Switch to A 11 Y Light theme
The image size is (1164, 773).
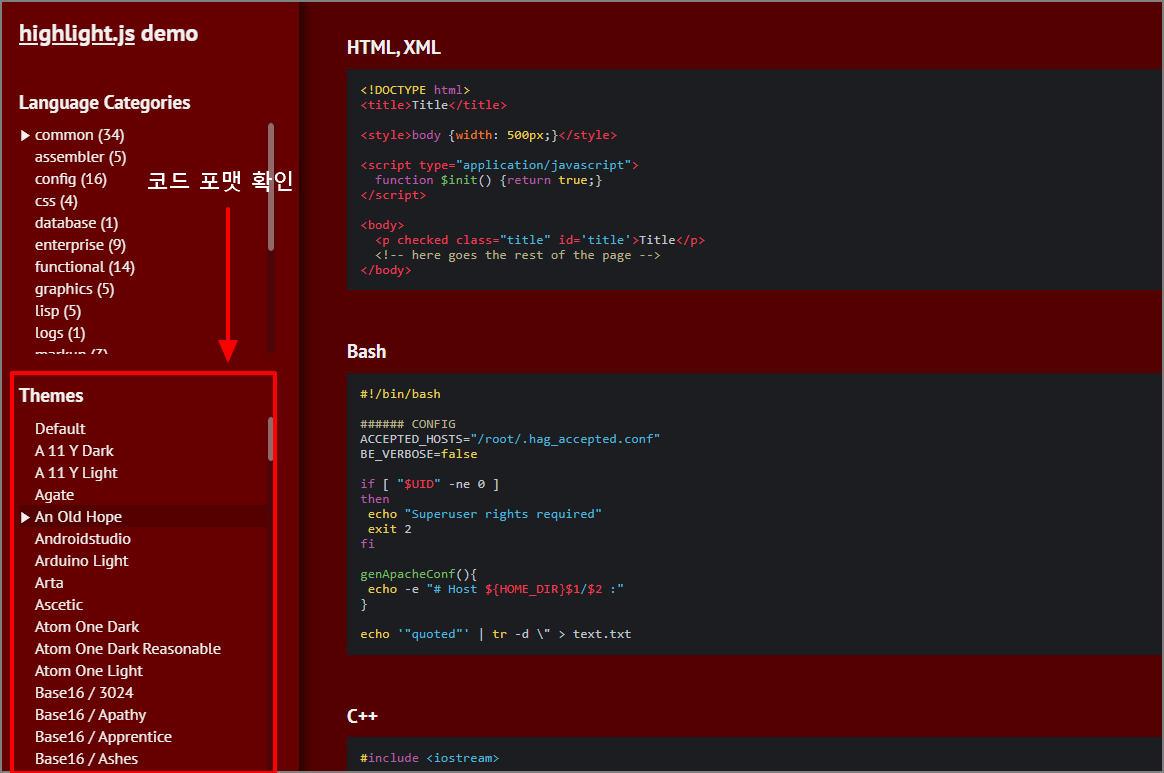76,473
